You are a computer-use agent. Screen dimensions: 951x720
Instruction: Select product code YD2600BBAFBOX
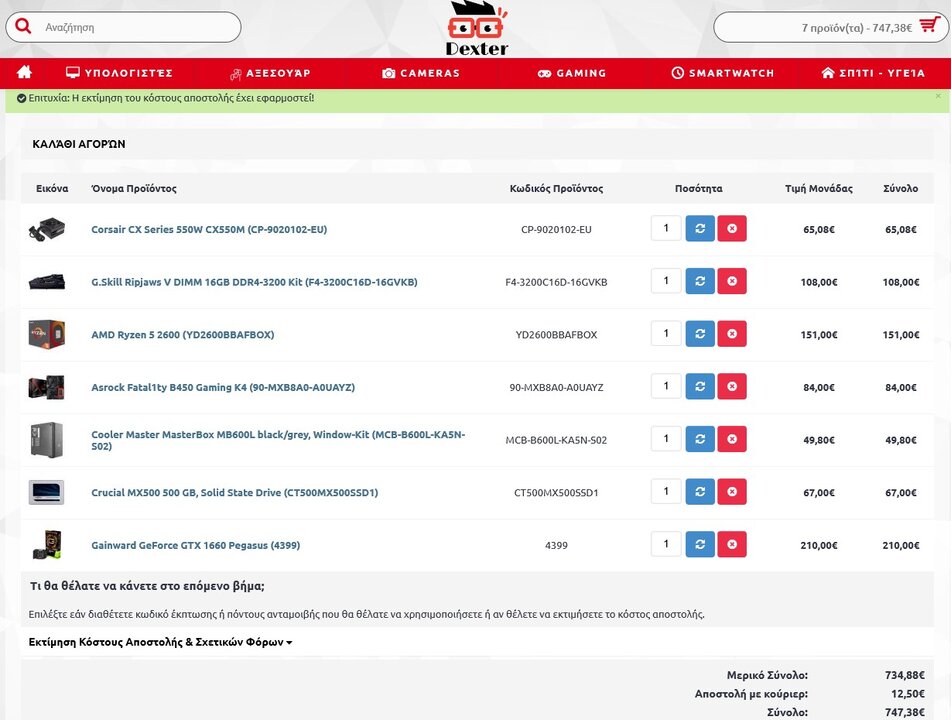[556, 335]
